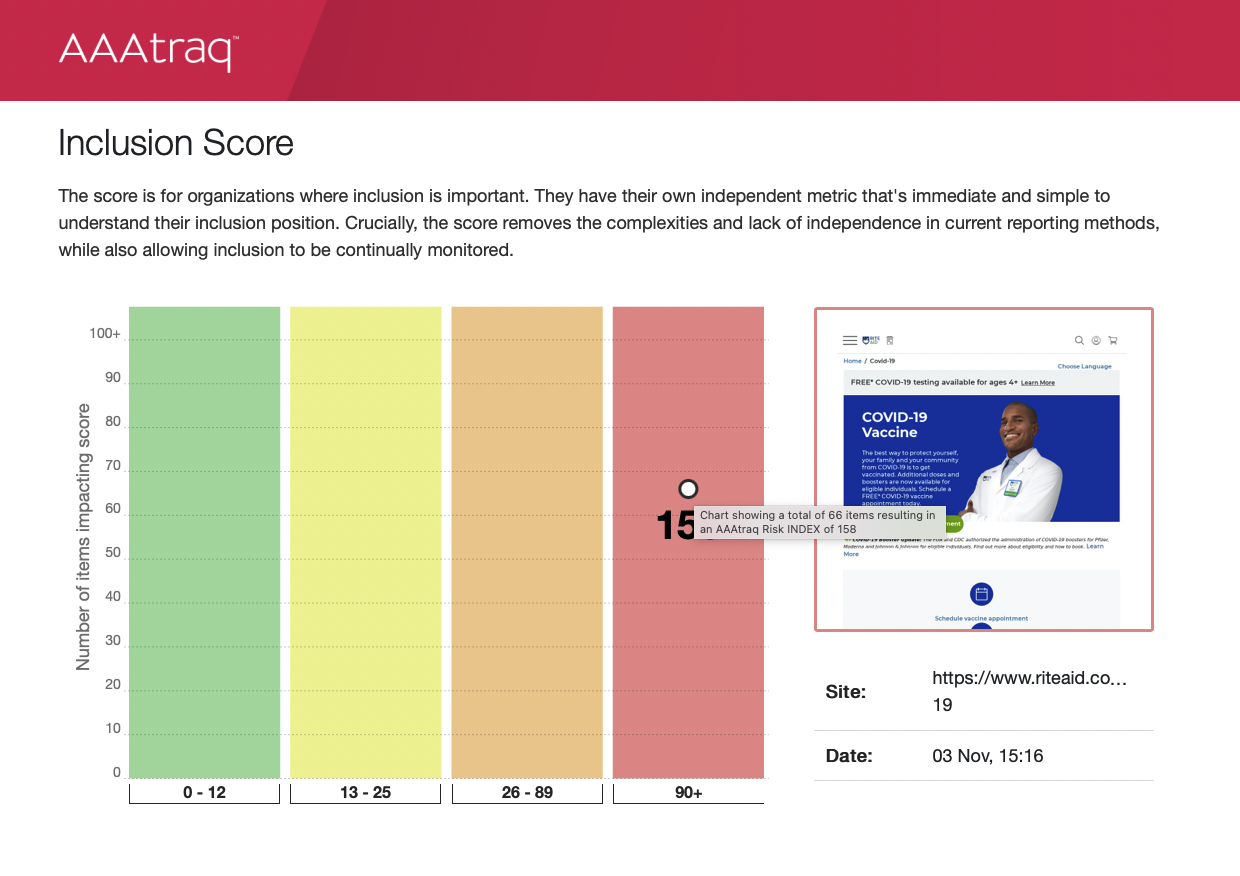Click the truncated riteaid.com Site URL
This screenshot has width=1240, height=876.
pos(1029,691)
